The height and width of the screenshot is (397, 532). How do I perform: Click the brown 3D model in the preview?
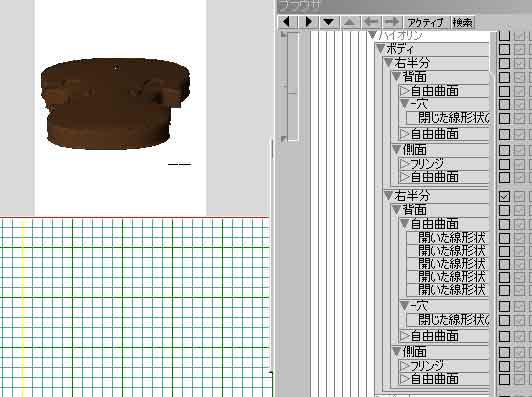click(115, 103)
